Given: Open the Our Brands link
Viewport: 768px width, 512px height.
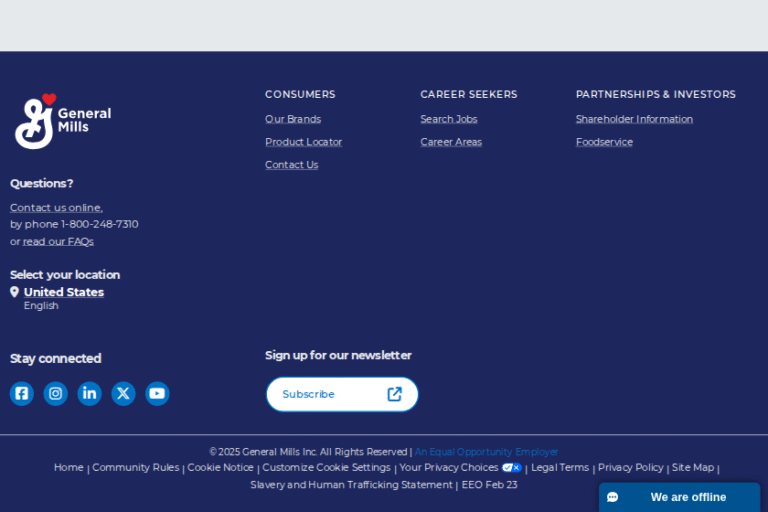Looking at the screenshot, I should coord(293,119).
